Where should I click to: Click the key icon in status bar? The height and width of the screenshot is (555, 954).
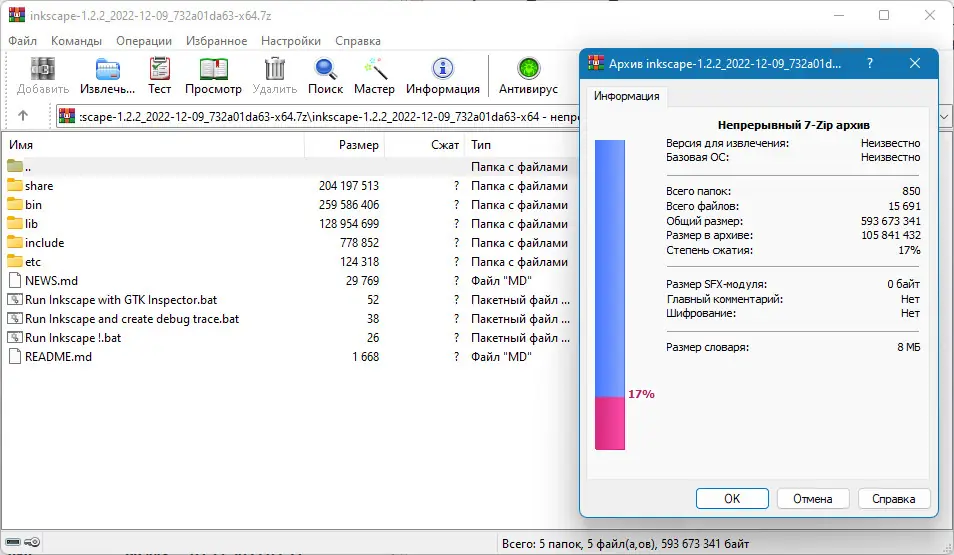[32, 542]
